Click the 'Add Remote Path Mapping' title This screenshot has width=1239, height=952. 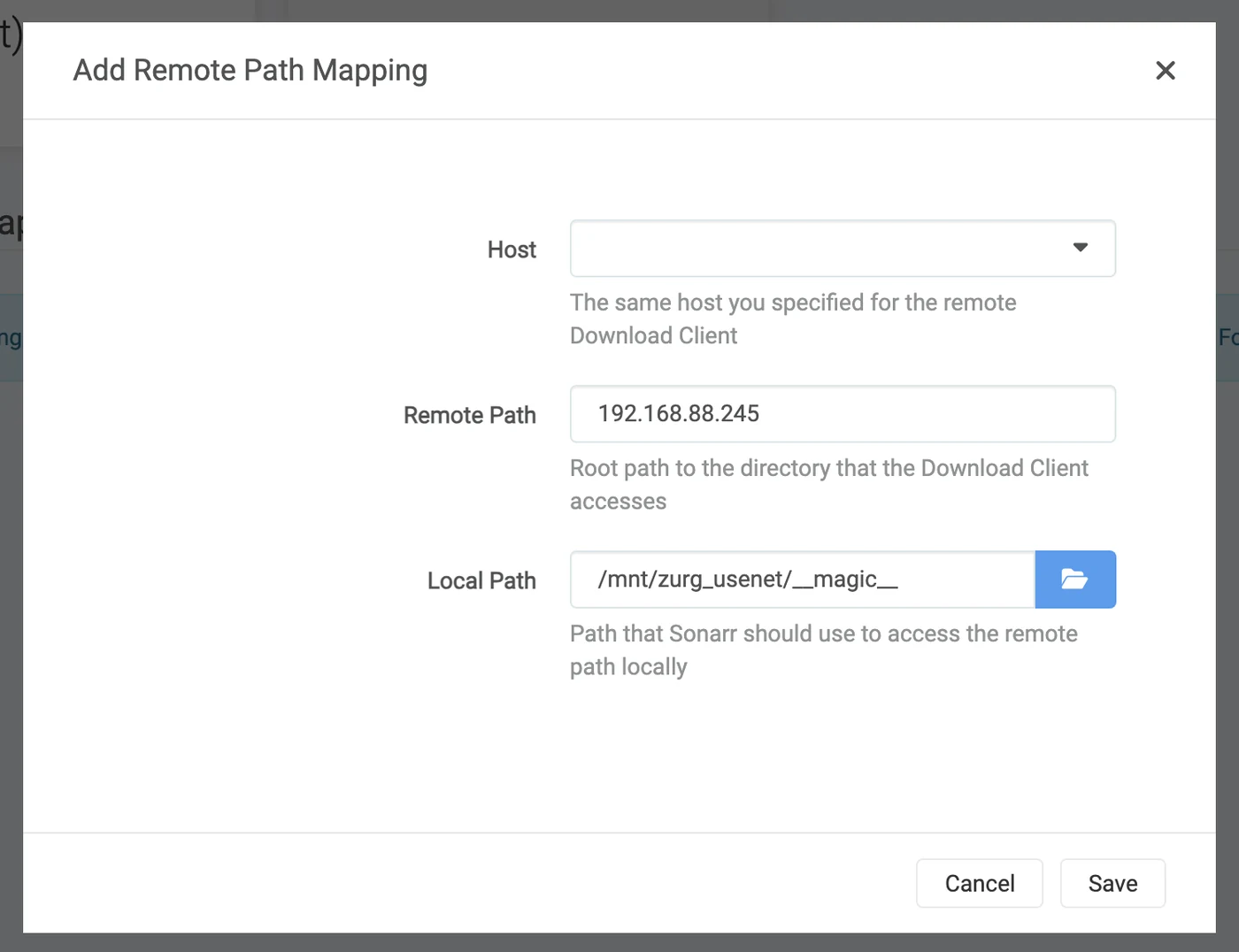(x=250, y=71)
